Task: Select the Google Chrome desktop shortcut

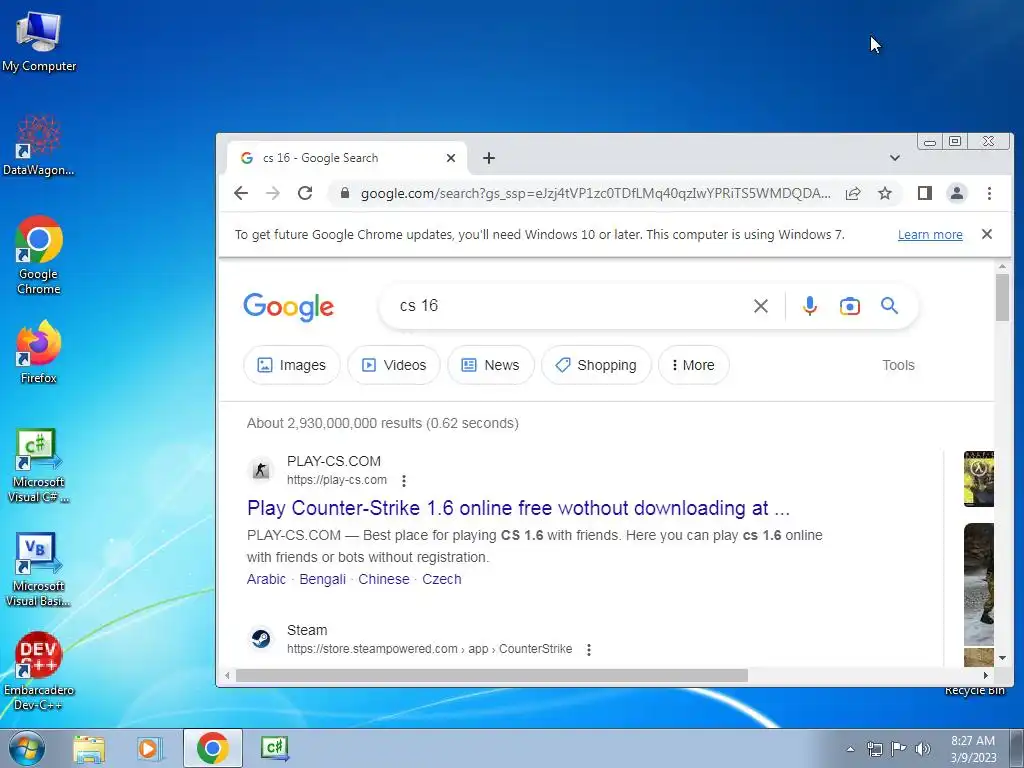Action: pos(39,255)
